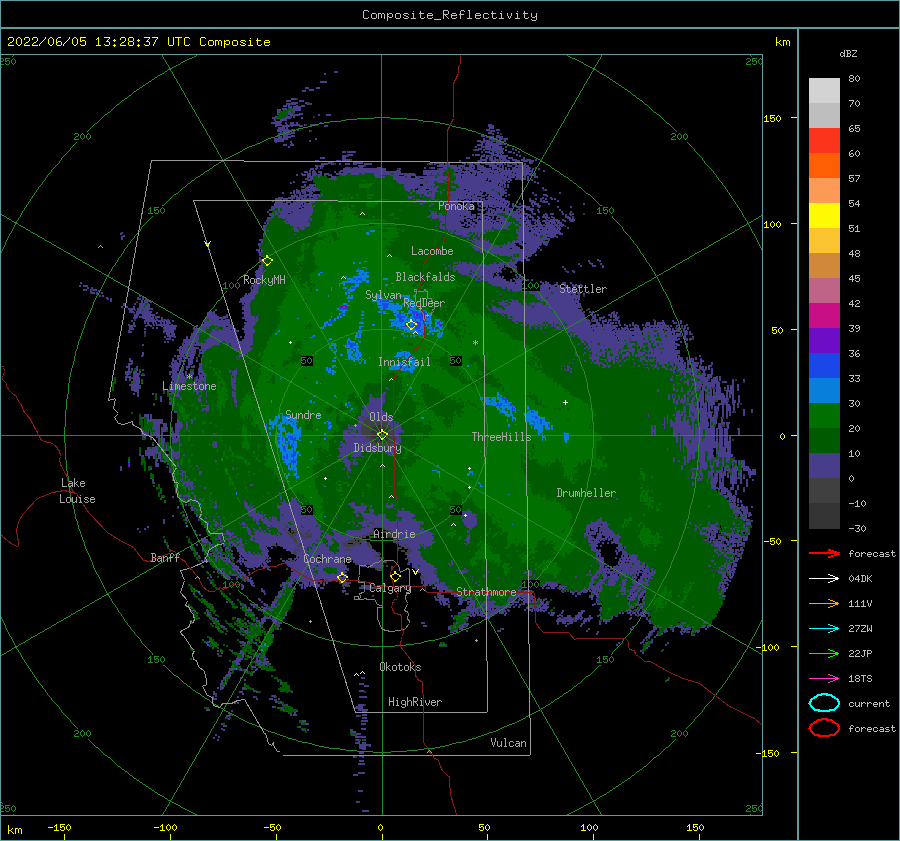
Task: Click the yellow diamond marker beside RockyMH
Action: pos(267,261)
